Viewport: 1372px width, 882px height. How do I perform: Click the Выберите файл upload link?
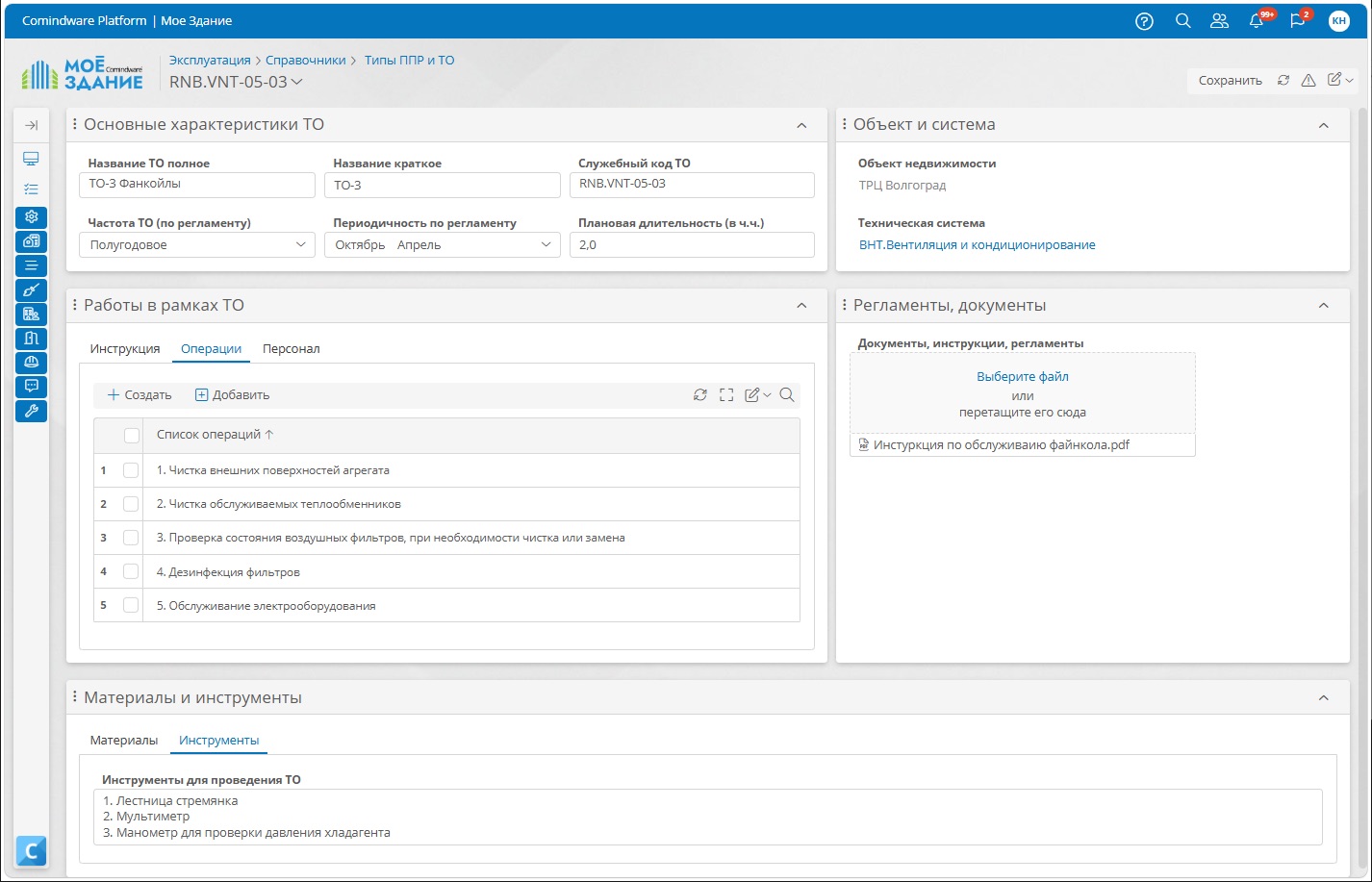click(1023, 376)
